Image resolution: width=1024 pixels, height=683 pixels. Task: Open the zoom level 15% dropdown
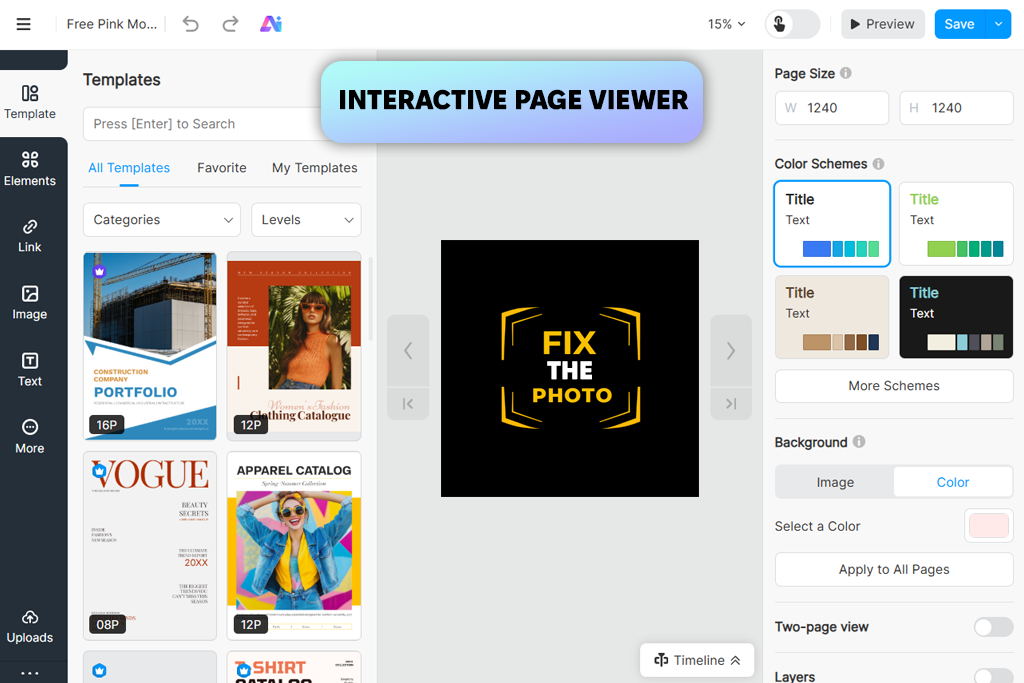[x=726, y=24]
